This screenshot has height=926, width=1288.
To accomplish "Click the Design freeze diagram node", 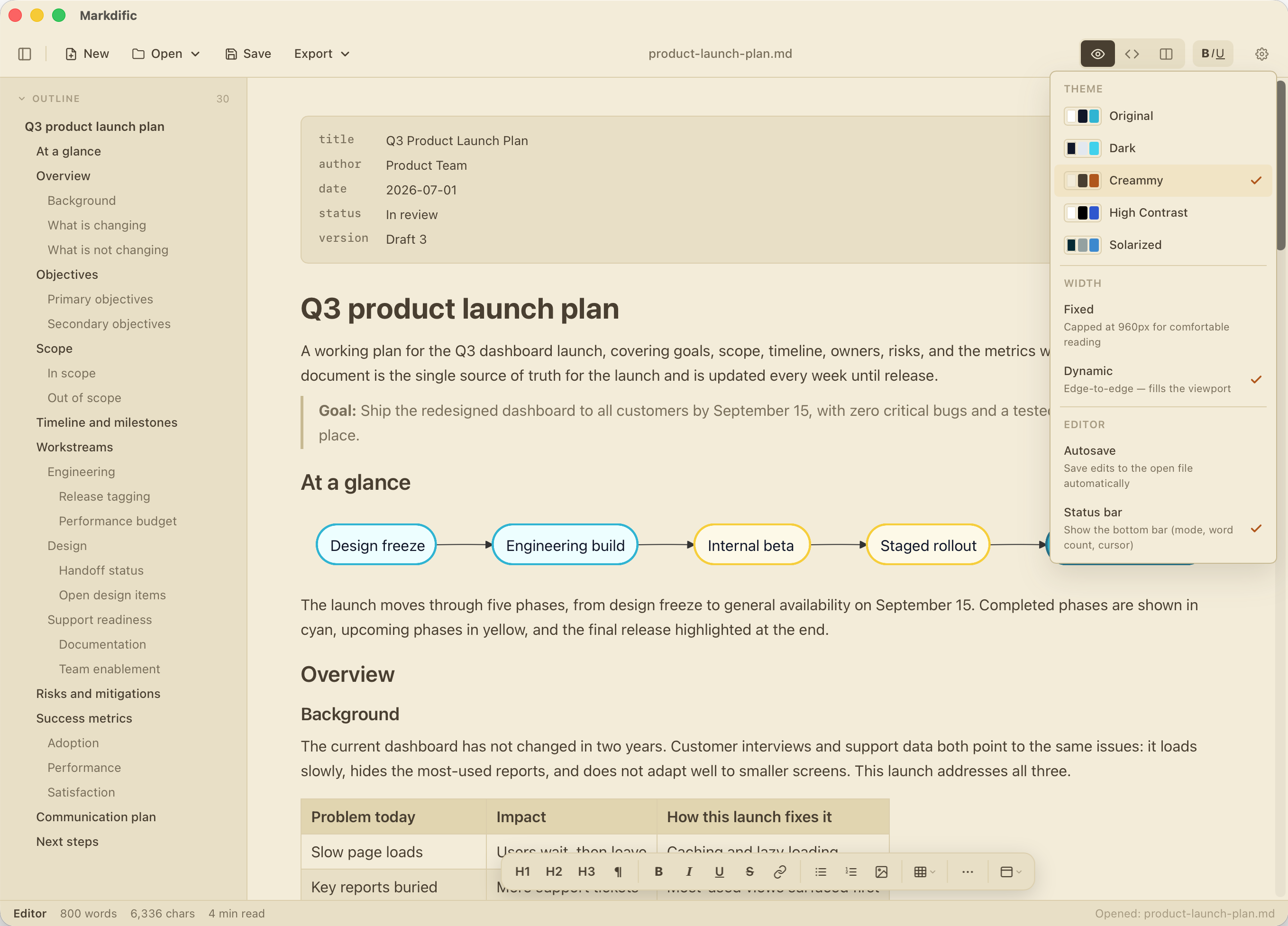I will click(376, 545).
